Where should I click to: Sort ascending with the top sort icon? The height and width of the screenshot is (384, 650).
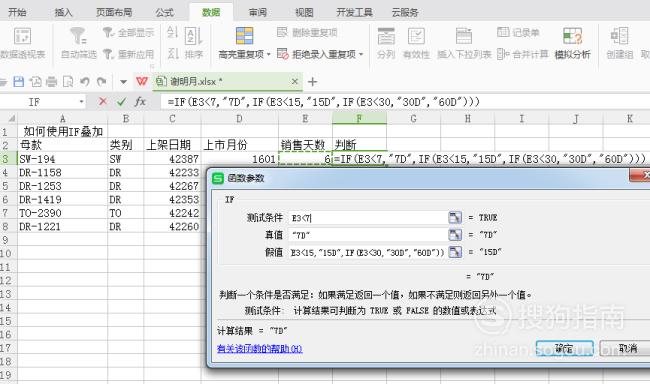click(172, 32)
